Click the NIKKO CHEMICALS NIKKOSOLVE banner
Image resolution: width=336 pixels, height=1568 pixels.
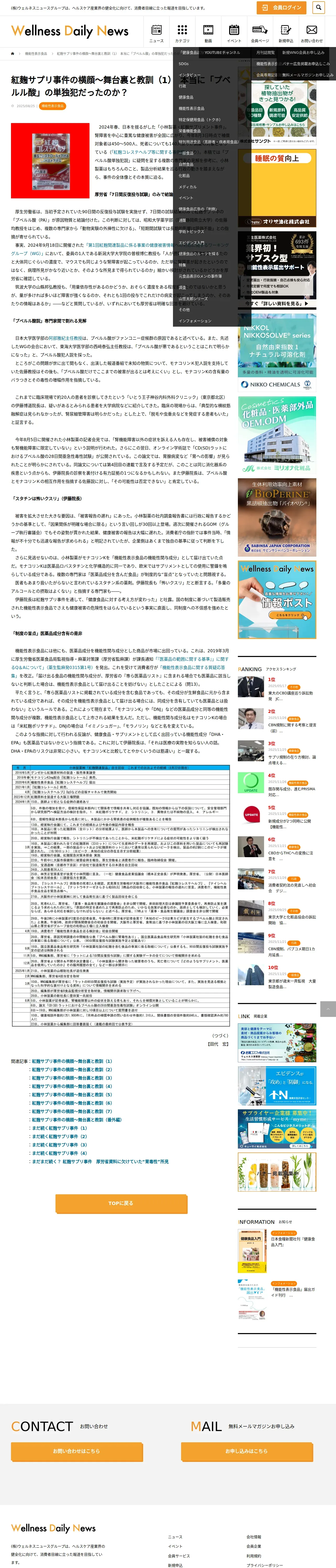(x=277, y=353)
